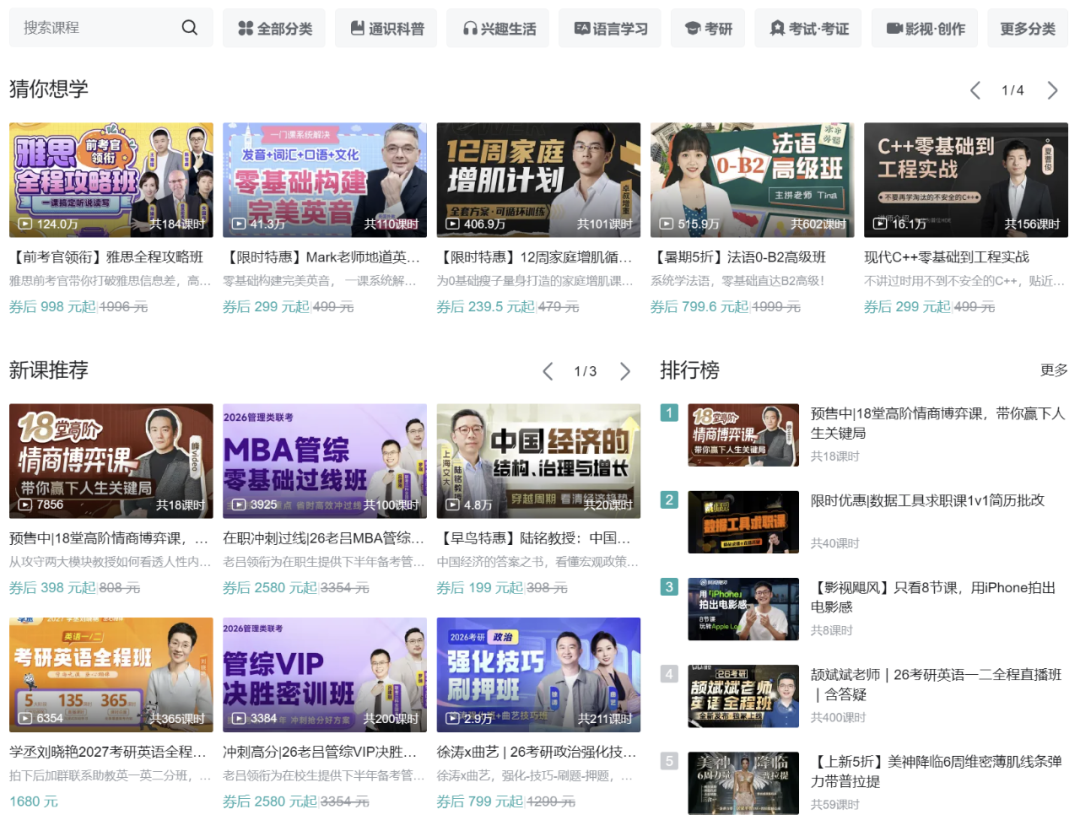Expand 更多分类 menu

point(1028,28)
